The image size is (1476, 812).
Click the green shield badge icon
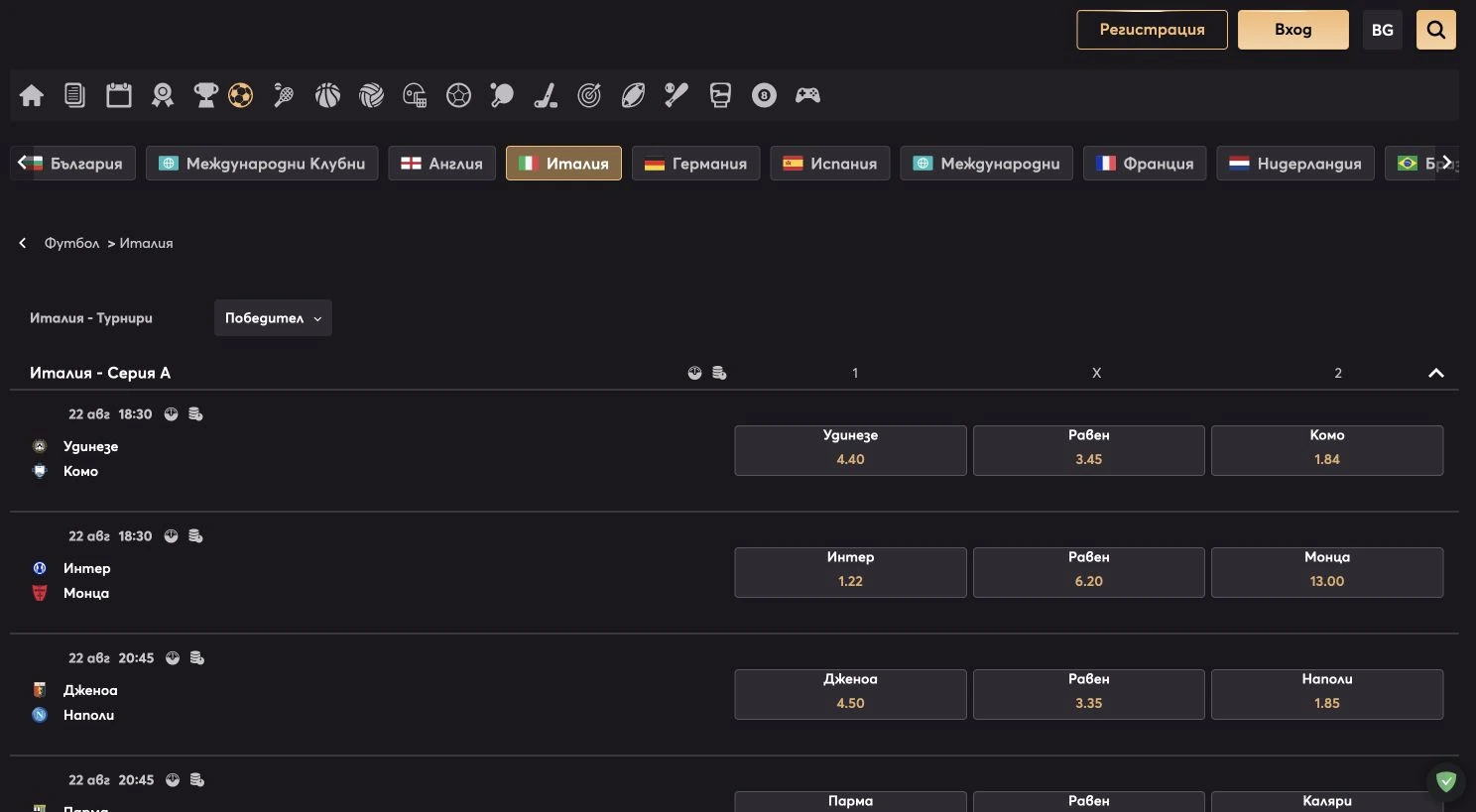point(1446,781)
